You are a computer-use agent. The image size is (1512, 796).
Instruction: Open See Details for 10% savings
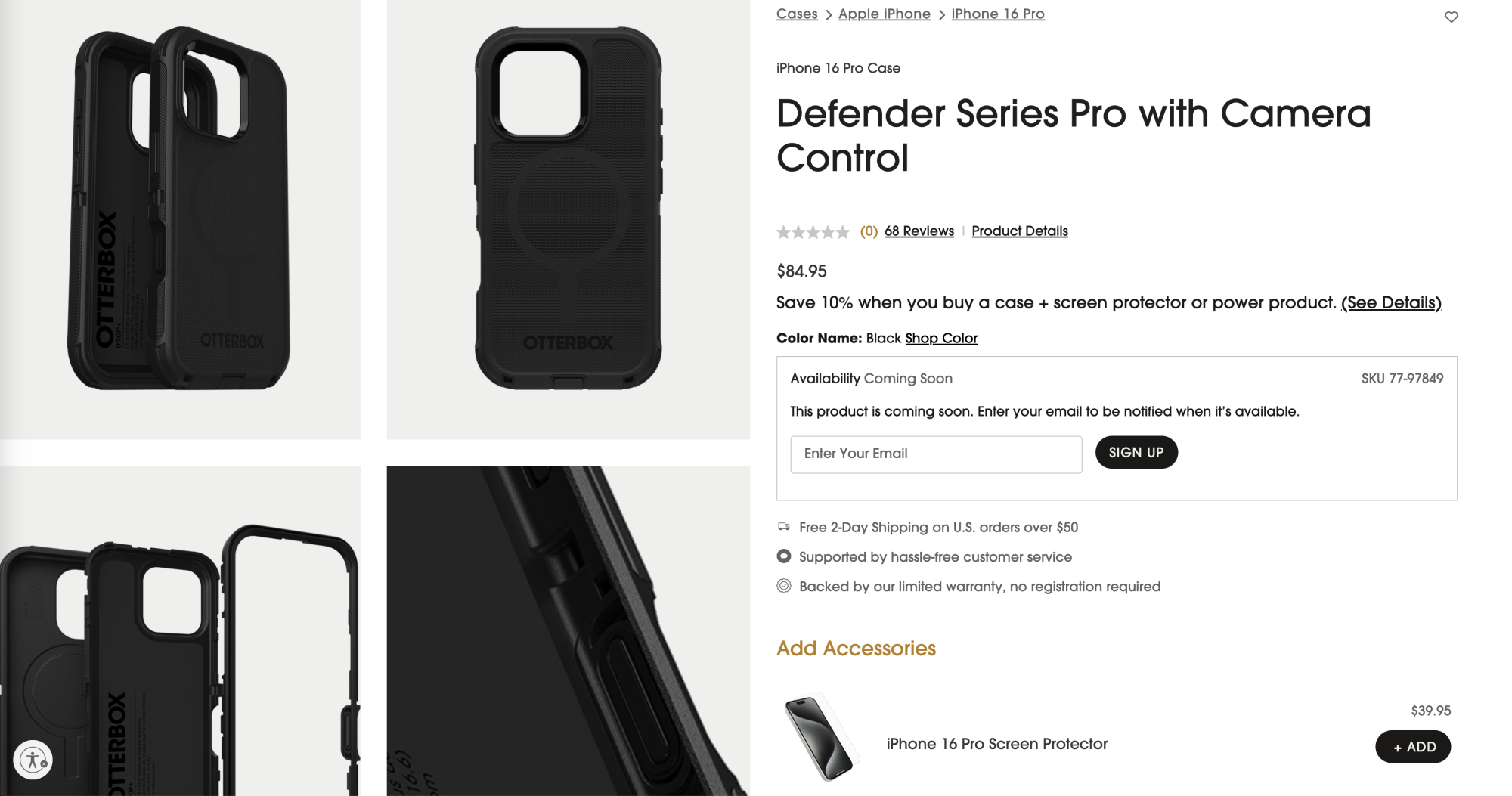[1391, 303]
